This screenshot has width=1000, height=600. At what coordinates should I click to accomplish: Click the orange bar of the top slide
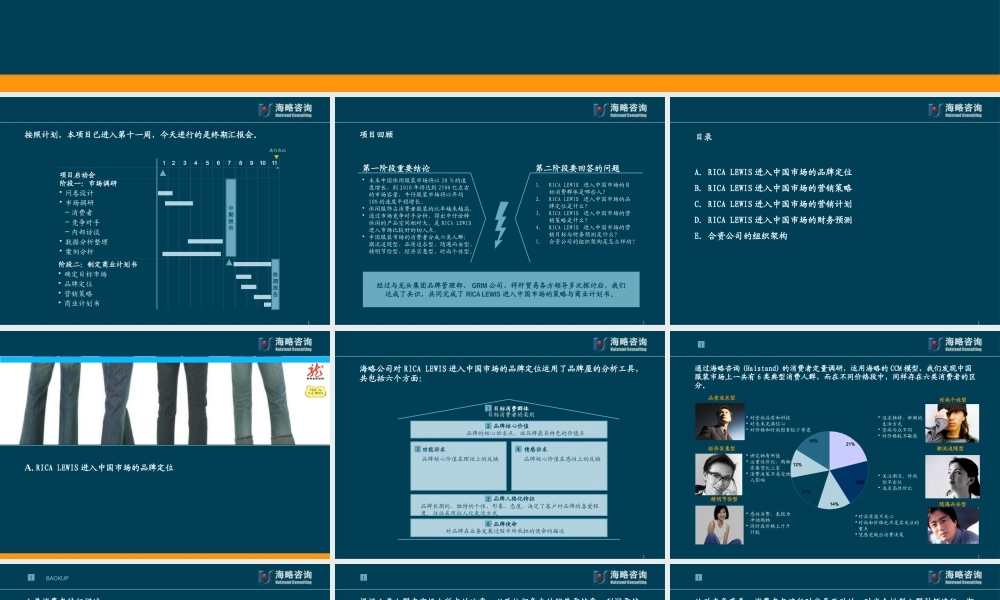500,84
